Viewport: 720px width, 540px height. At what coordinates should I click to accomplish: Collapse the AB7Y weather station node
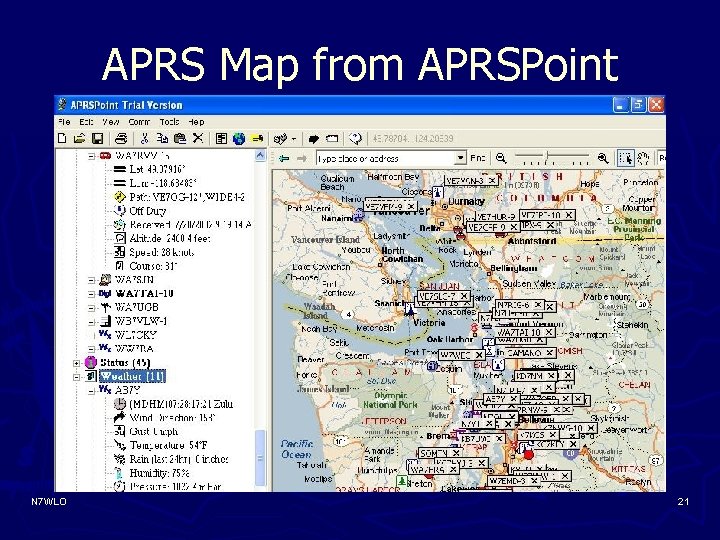(91, 391)
